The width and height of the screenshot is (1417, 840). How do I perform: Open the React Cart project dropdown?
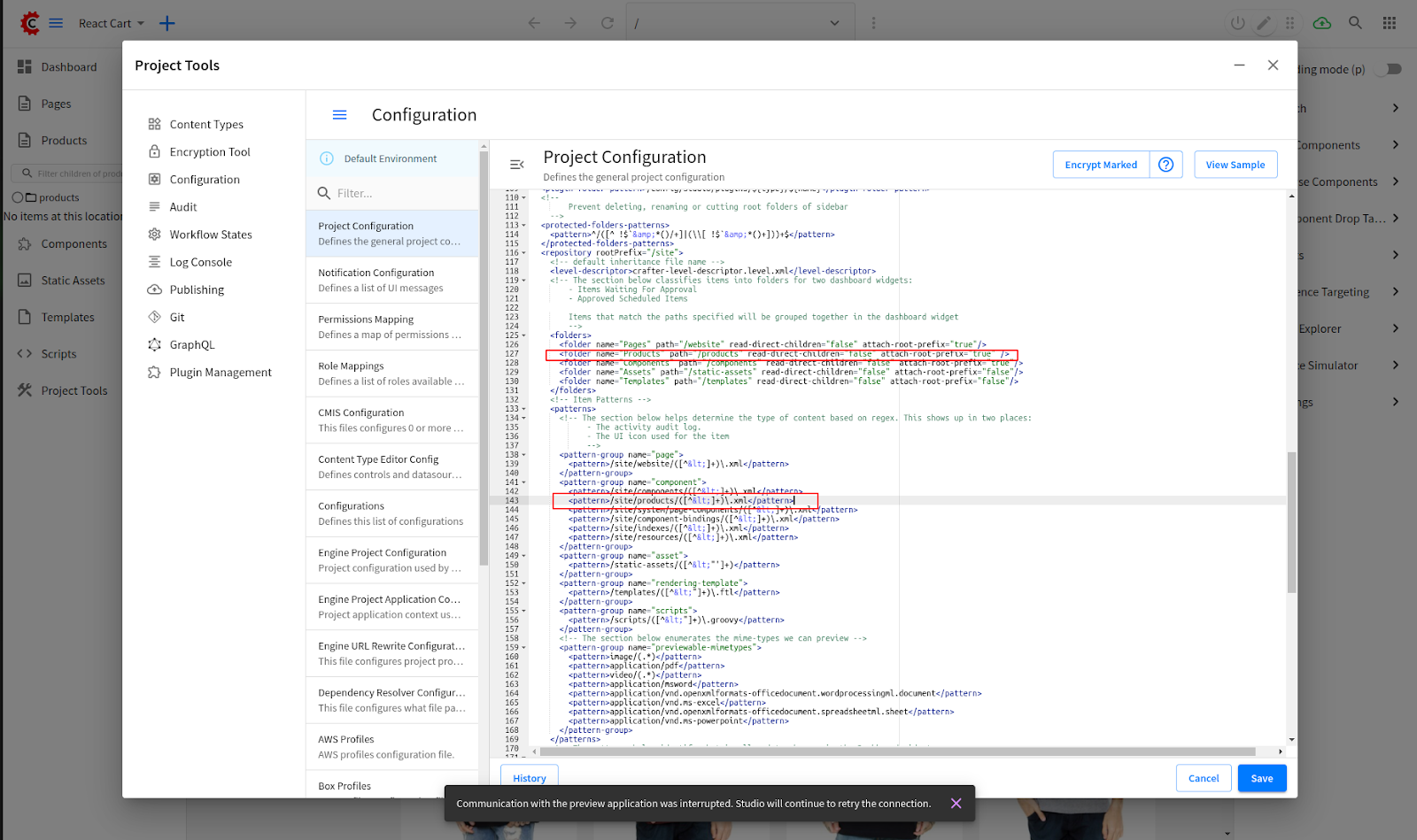(x=112, y=24)
